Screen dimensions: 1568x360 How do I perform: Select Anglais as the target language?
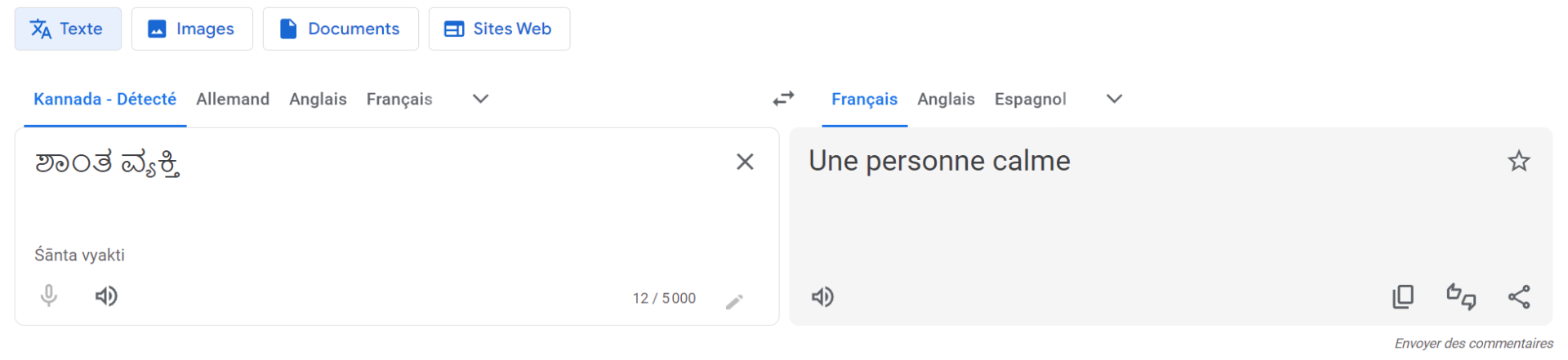coord(946,99)
